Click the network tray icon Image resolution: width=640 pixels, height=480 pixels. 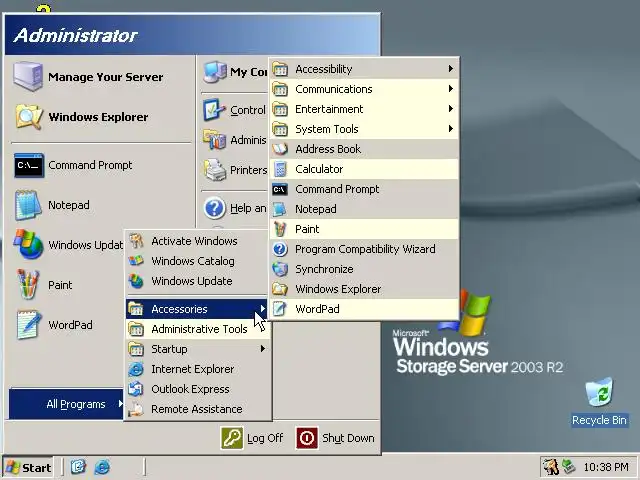(x=568, y=467)
